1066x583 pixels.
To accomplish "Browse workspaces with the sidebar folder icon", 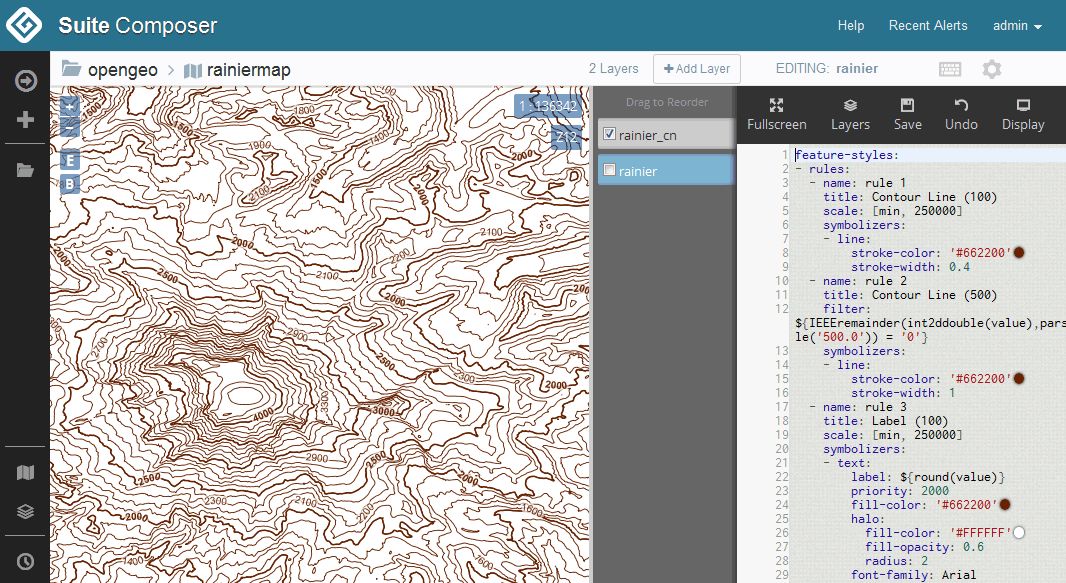I will coord(24,170).
